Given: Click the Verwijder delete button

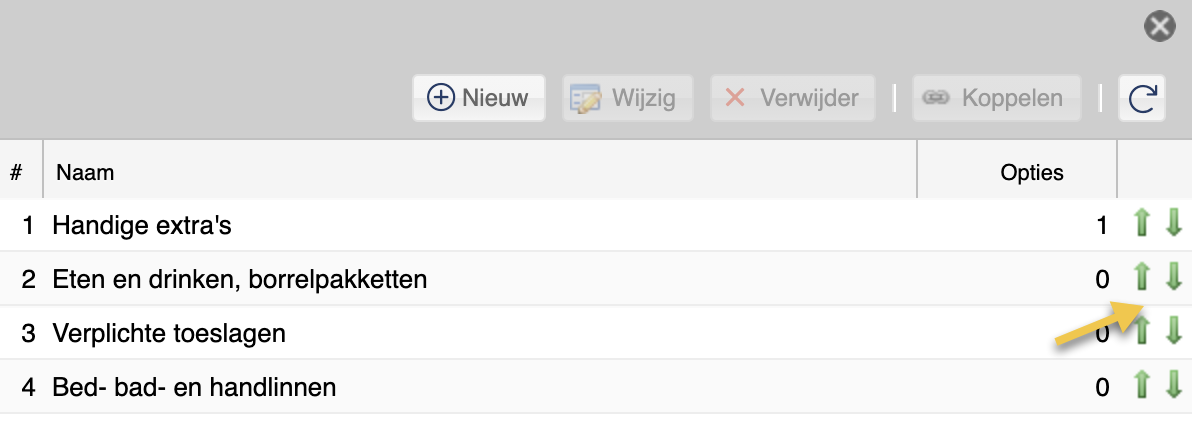Looking at the screenshot, I should coord(793,98).
